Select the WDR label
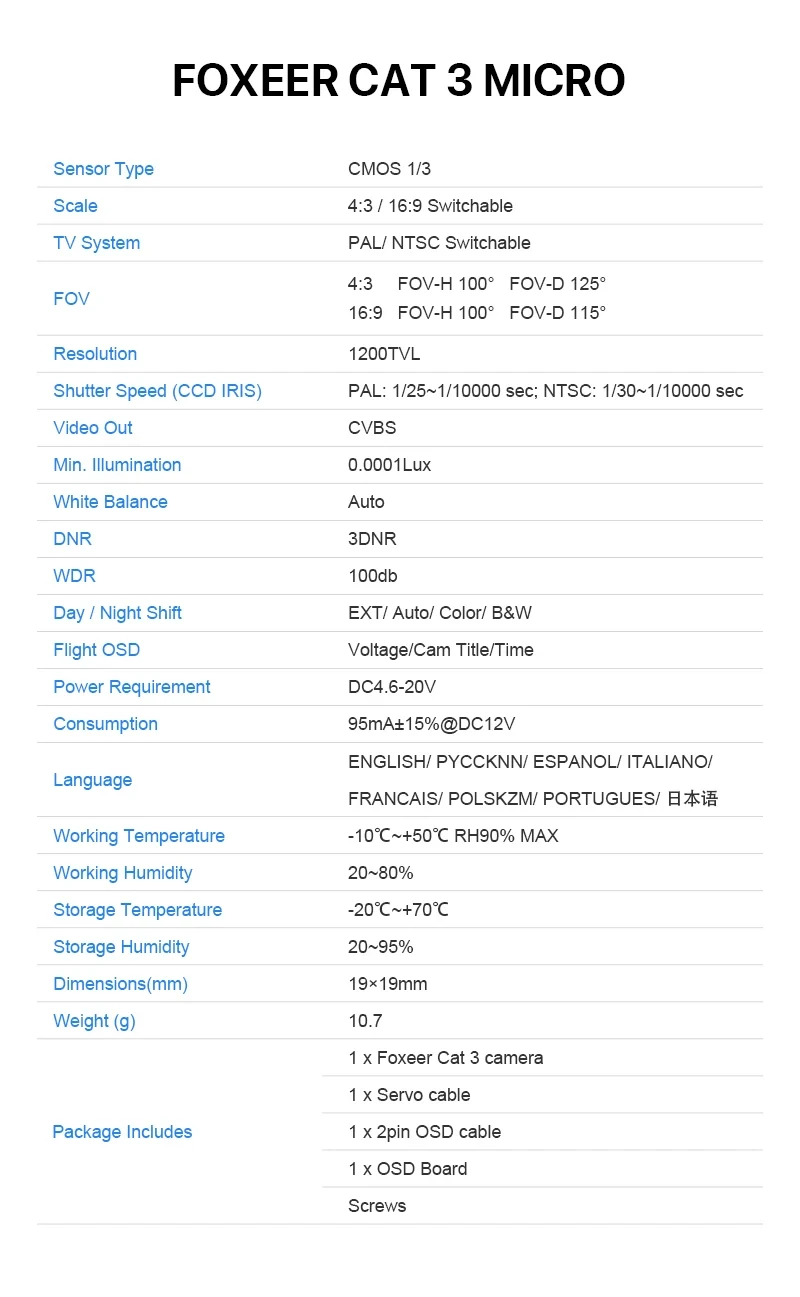The height and width of the screenshot is (1297, 800). [74, 576]
